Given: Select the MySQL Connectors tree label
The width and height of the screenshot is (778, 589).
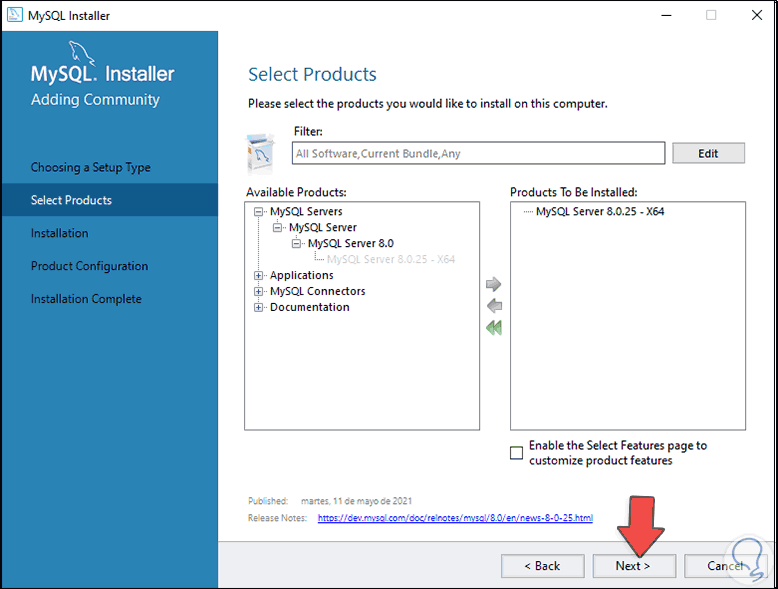Looking at the screenshot, I should coord(318,291).
